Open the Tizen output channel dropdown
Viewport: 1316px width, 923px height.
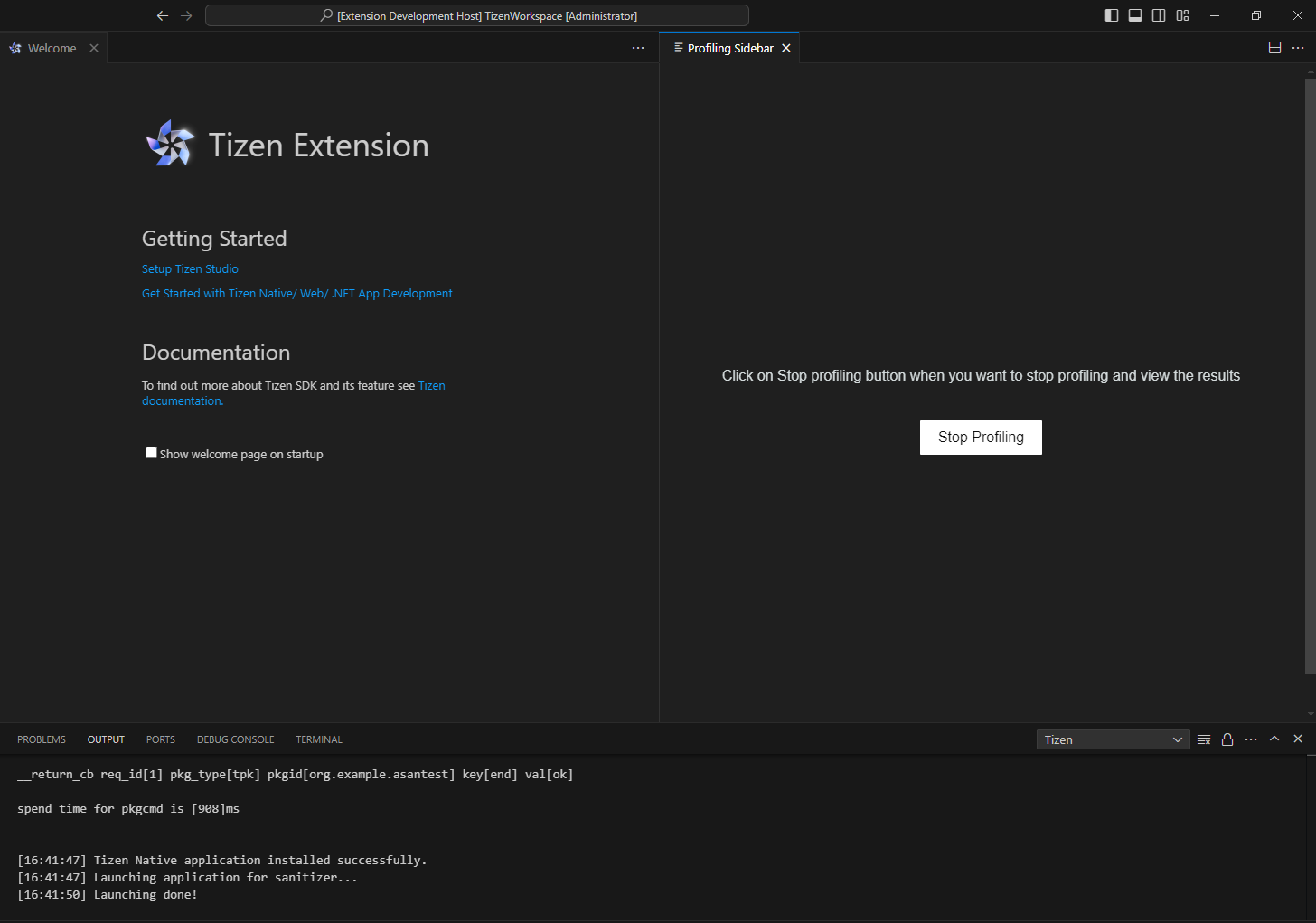tap(1112, 739)
